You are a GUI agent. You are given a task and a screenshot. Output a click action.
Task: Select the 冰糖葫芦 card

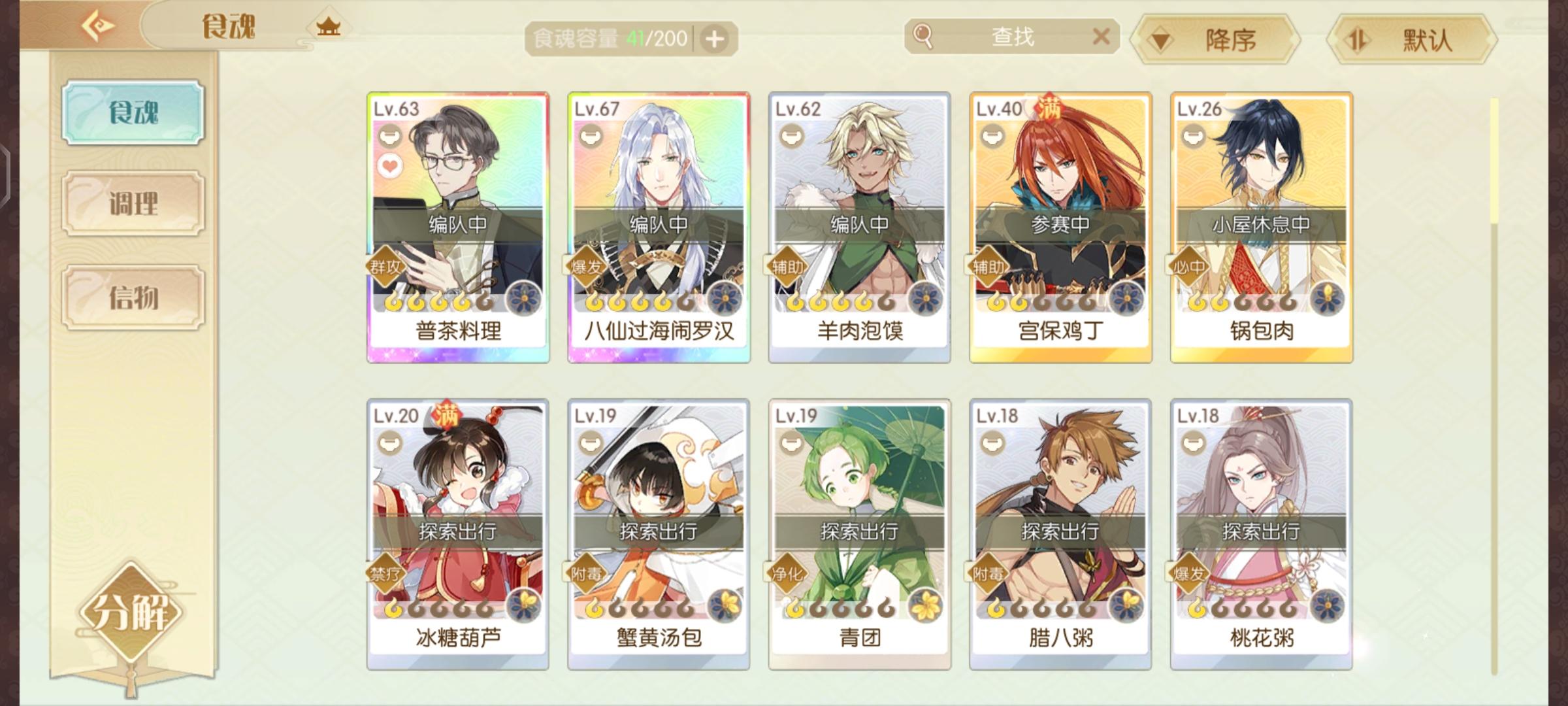[458, 535]
